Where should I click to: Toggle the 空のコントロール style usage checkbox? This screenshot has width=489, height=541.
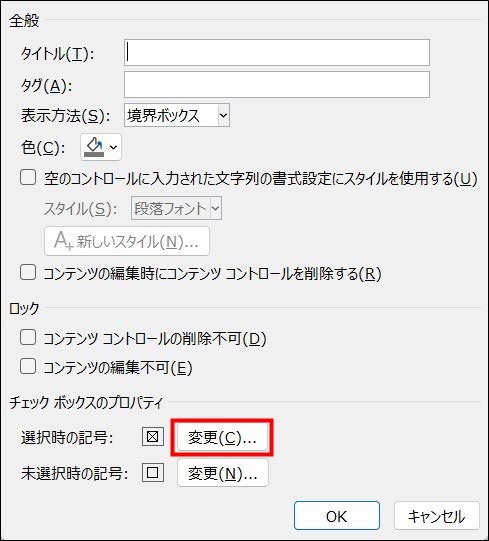[28, 178]
